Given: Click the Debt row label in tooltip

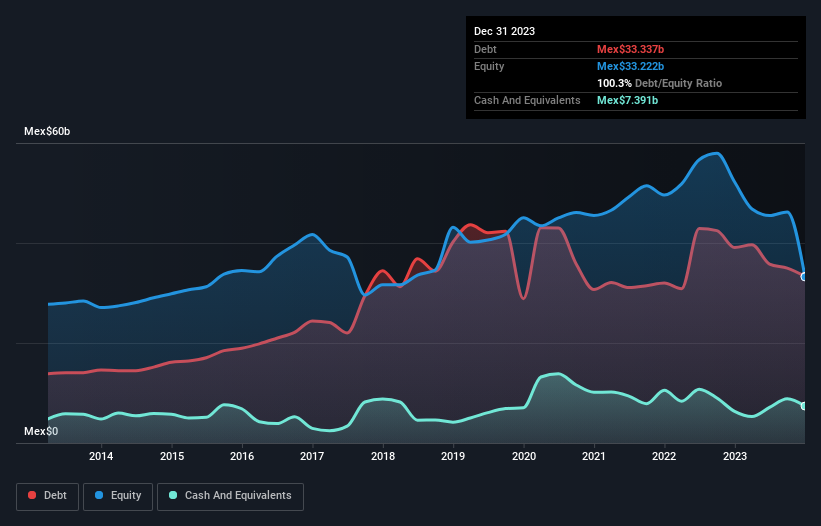Looking at the screenshot, I should [x=485, y=49].
